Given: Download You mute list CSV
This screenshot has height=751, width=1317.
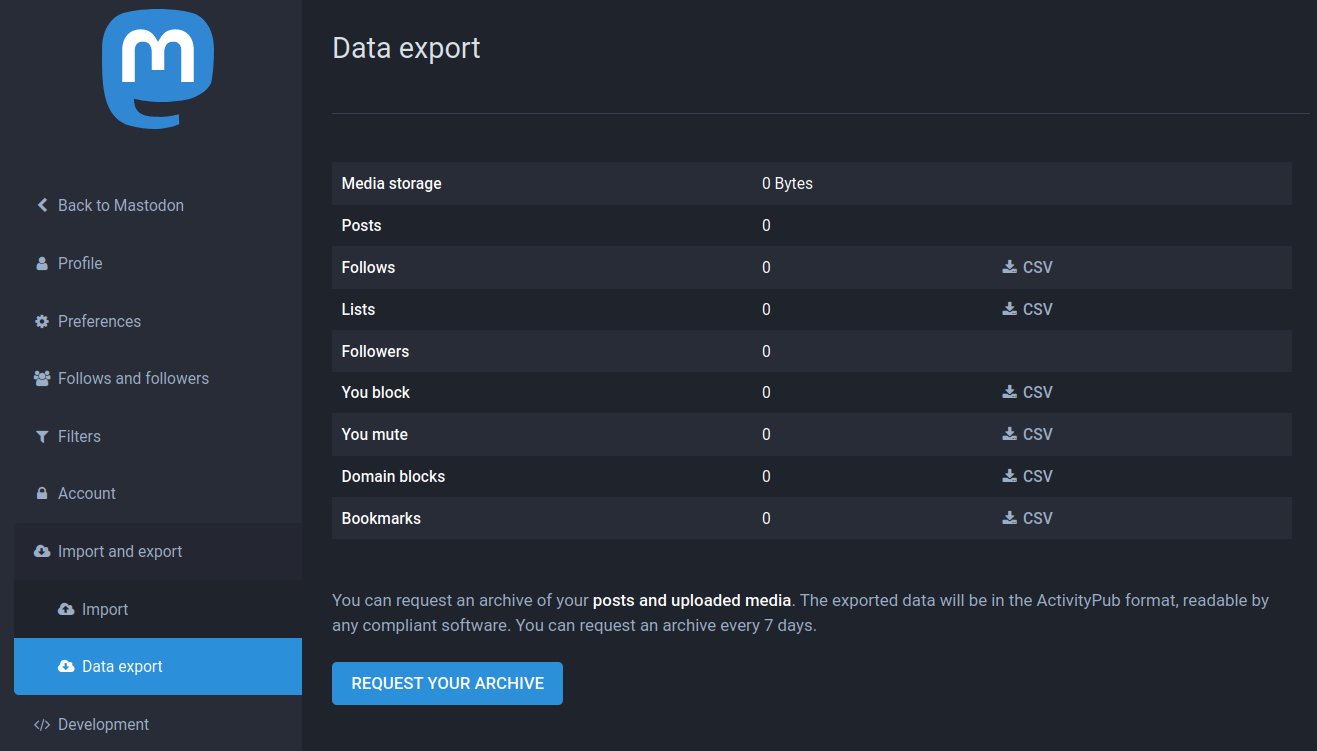Looking at the screenshot, I should coord(1028,434).
